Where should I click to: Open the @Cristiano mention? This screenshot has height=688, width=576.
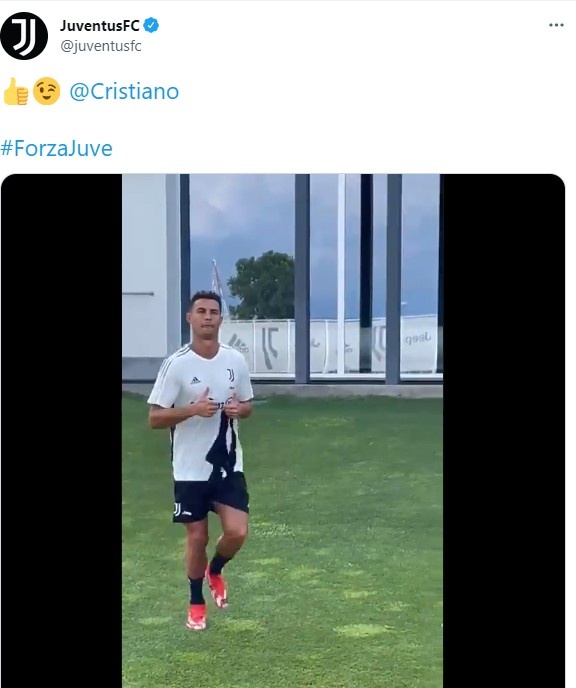[124, 91]
